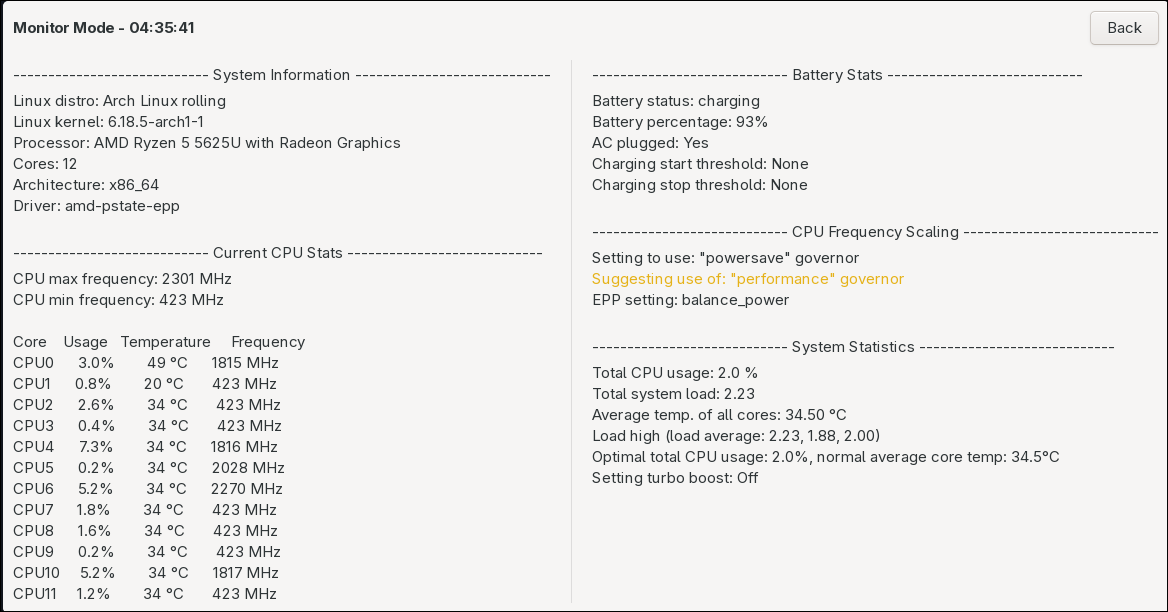Click the EPP setting balance_power line
The height and width of the screenshot is (612, 1168).
[x=691, y=300]
